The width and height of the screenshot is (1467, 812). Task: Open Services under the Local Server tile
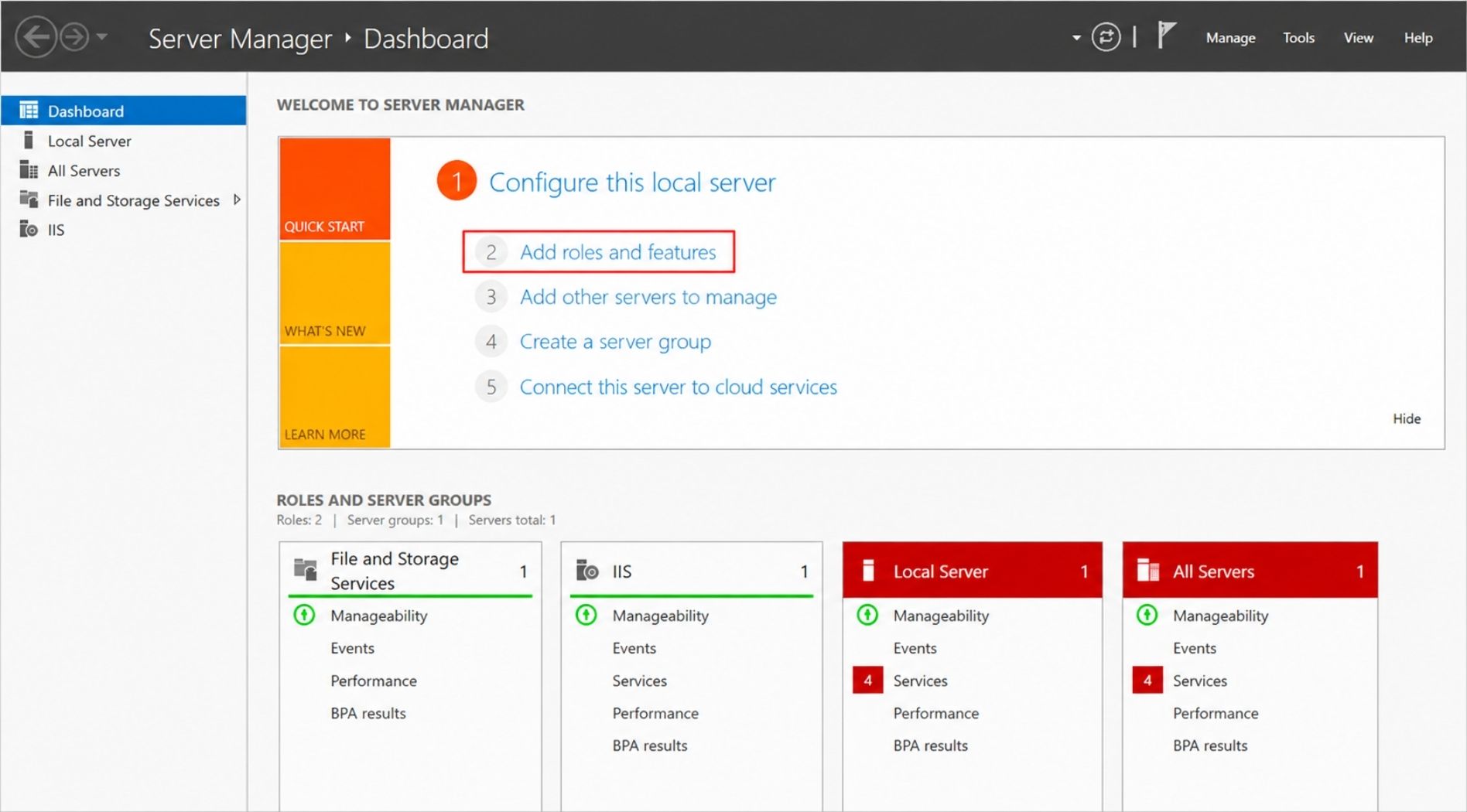(921, 681)
